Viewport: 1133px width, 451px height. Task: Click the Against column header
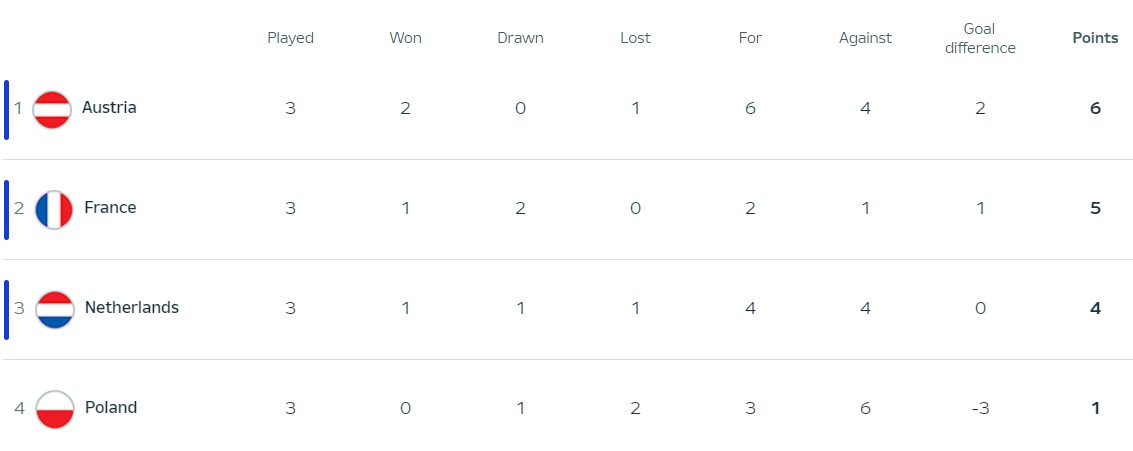coord(865,38)
